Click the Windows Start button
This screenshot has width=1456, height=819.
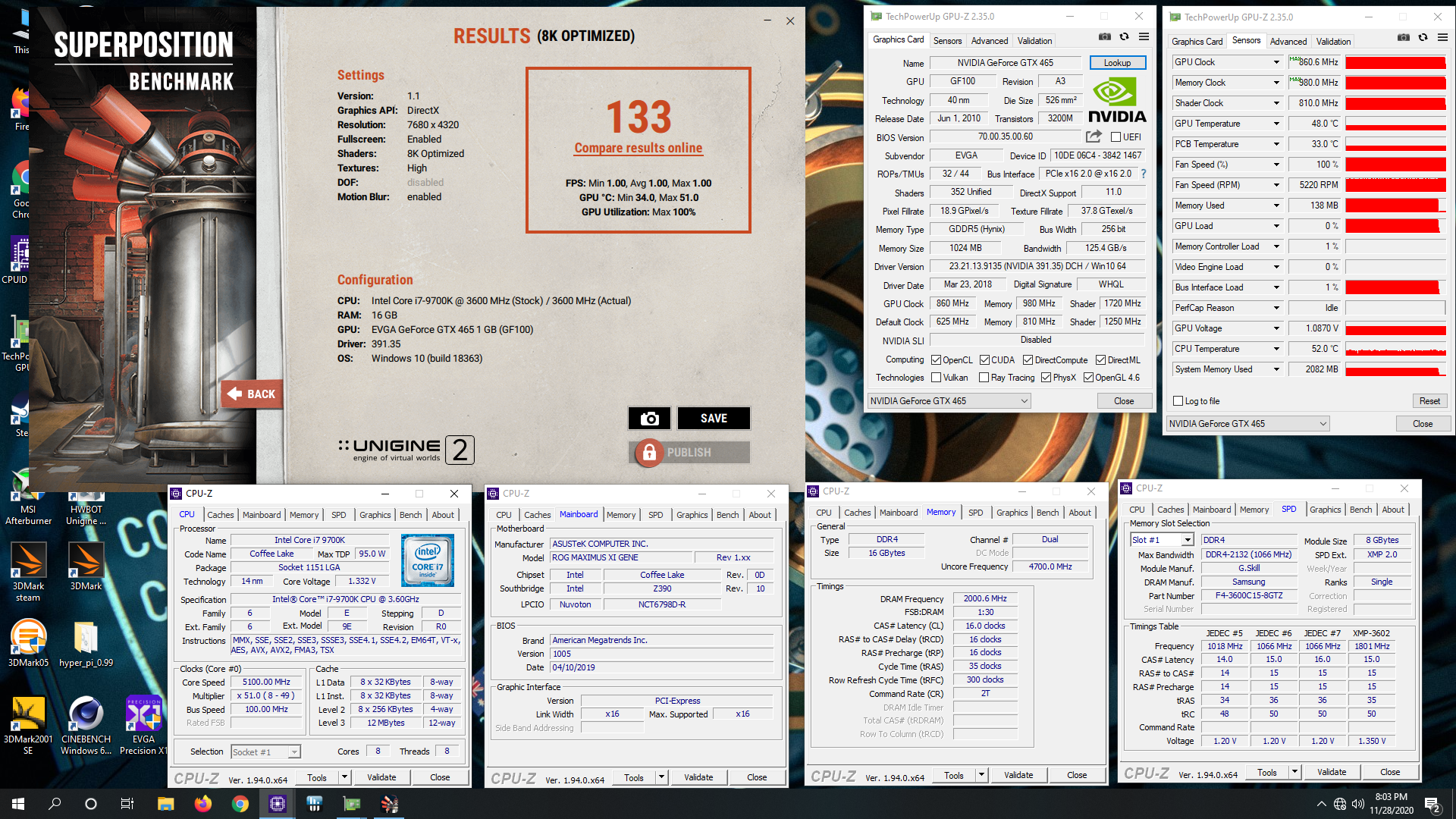(x=18, y=804)
